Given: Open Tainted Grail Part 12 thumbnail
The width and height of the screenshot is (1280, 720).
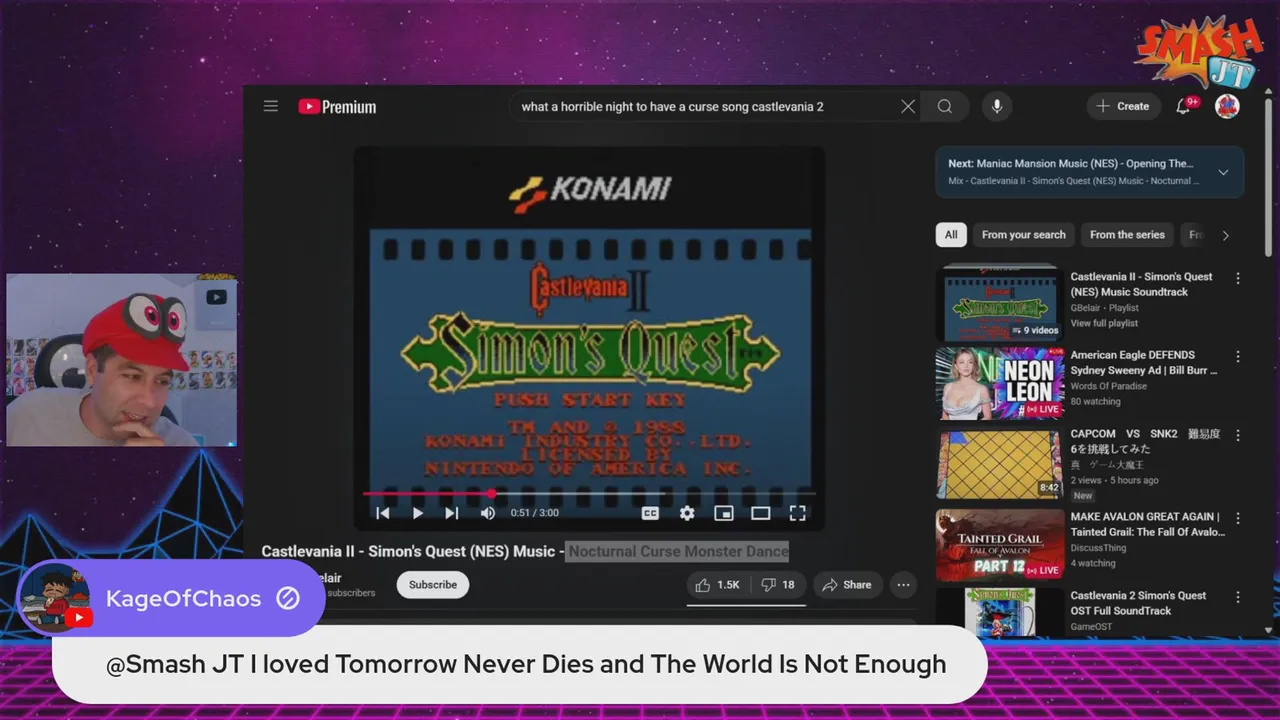Looking at the screenshot, I should (1000, 545).
